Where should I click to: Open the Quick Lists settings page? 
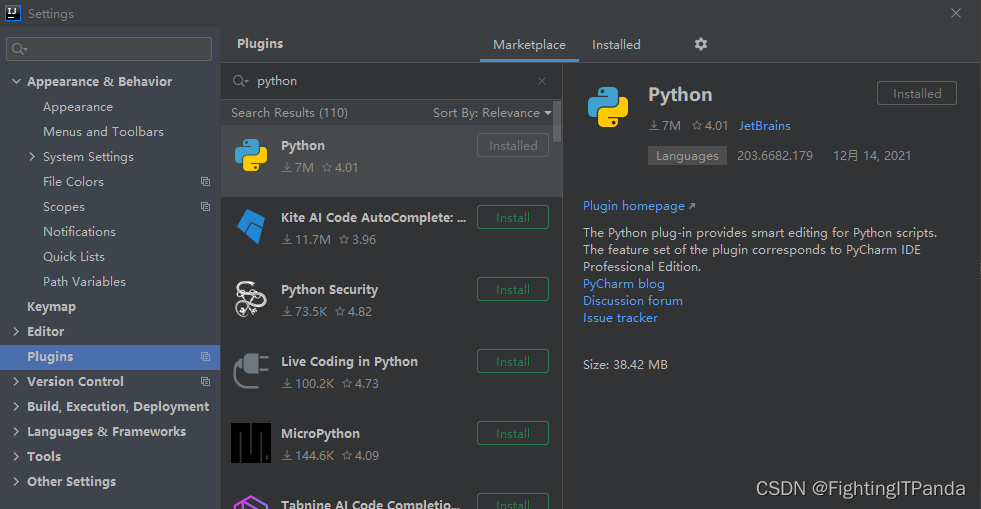click(x=74, y=256)
